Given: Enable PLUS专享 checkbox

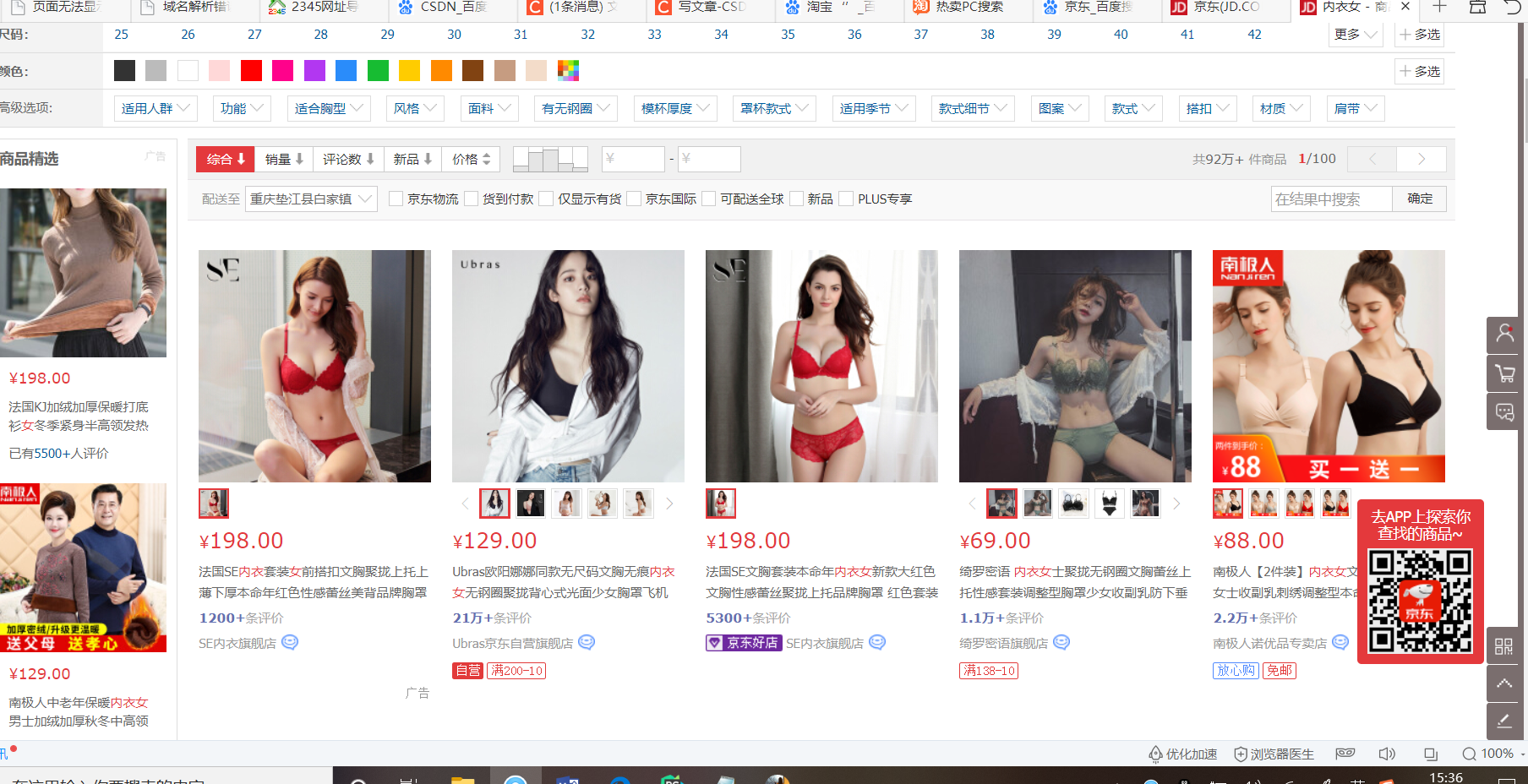Looking at the screenshot, I should (846, 199).
